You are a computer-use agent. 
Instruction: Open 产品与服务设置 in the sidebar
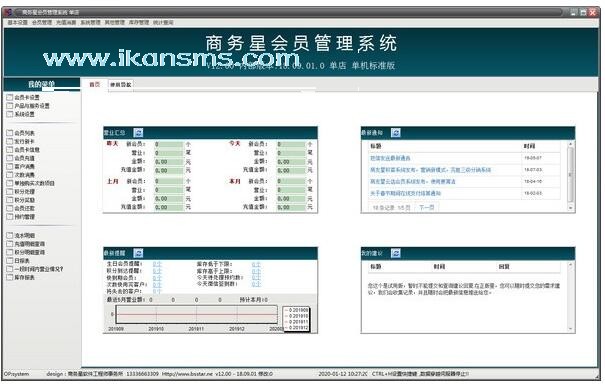coord(28,106)
